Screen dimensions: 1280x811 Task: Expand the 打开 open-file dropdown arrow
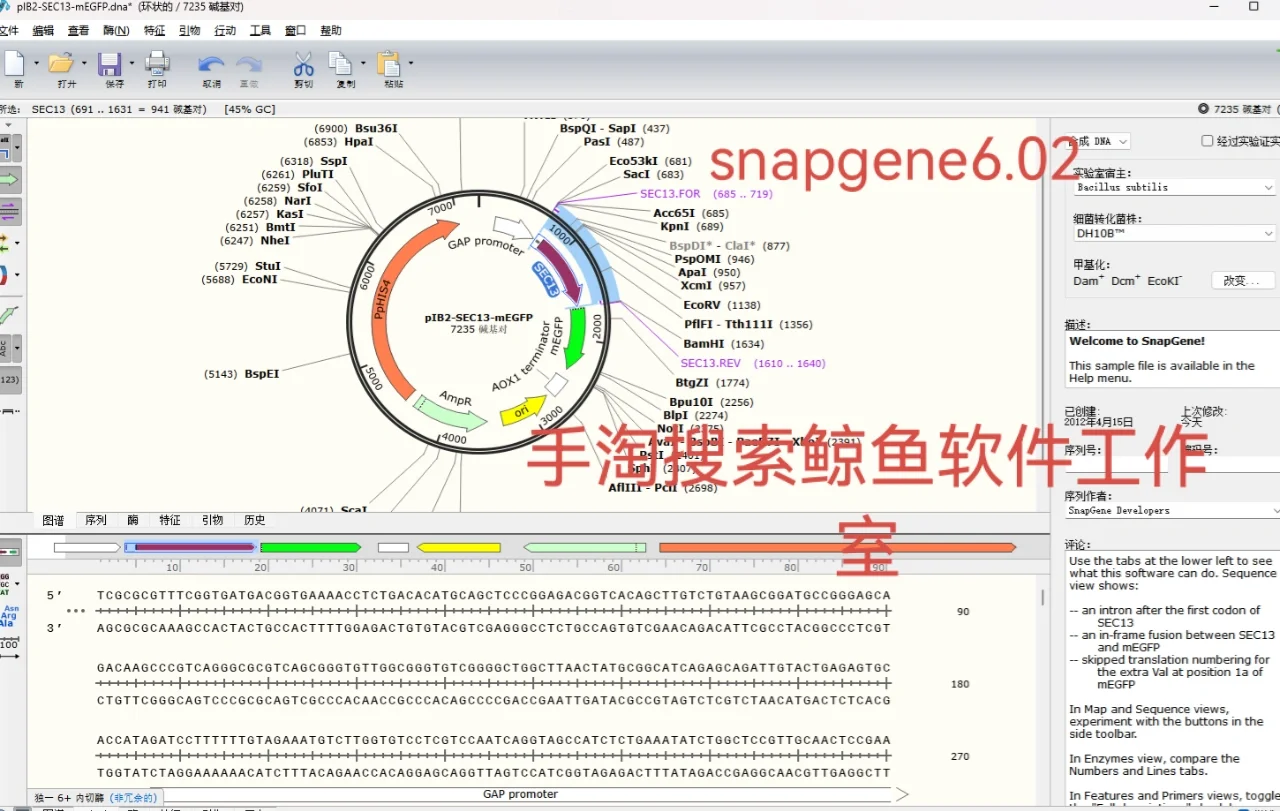(x=84, y=63)
